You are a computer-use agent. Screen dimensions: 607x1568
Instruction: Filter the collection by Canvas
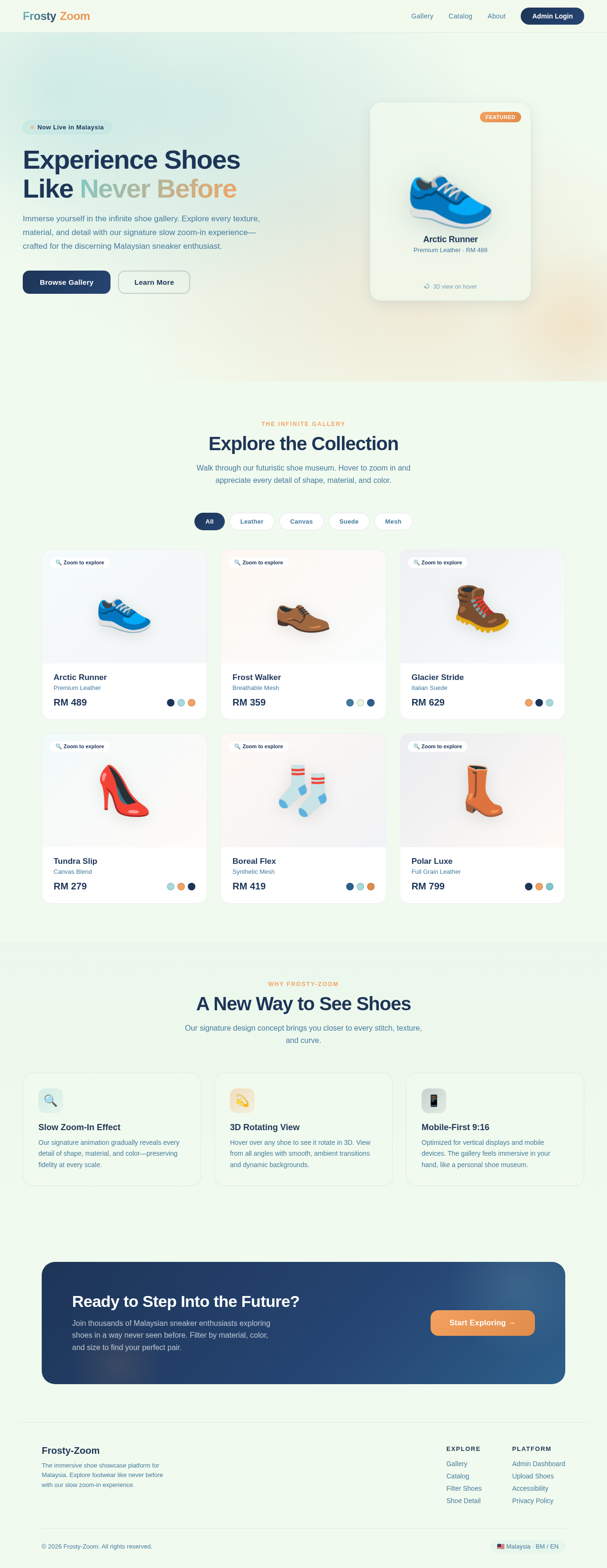tap(301, 522)
